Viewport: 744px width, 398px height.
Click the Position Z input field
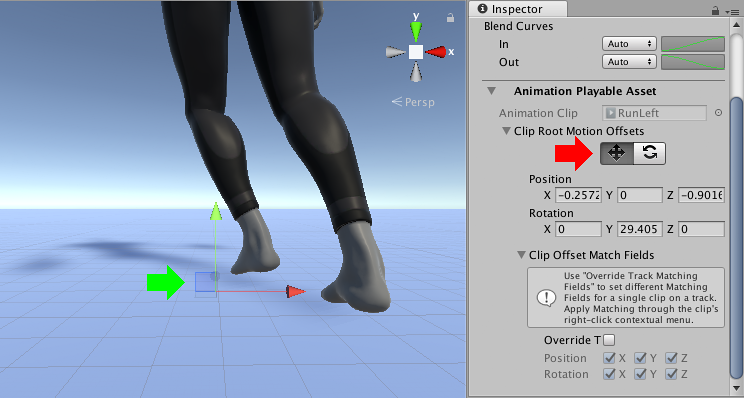pyautogui.click(x=701, y=195)
